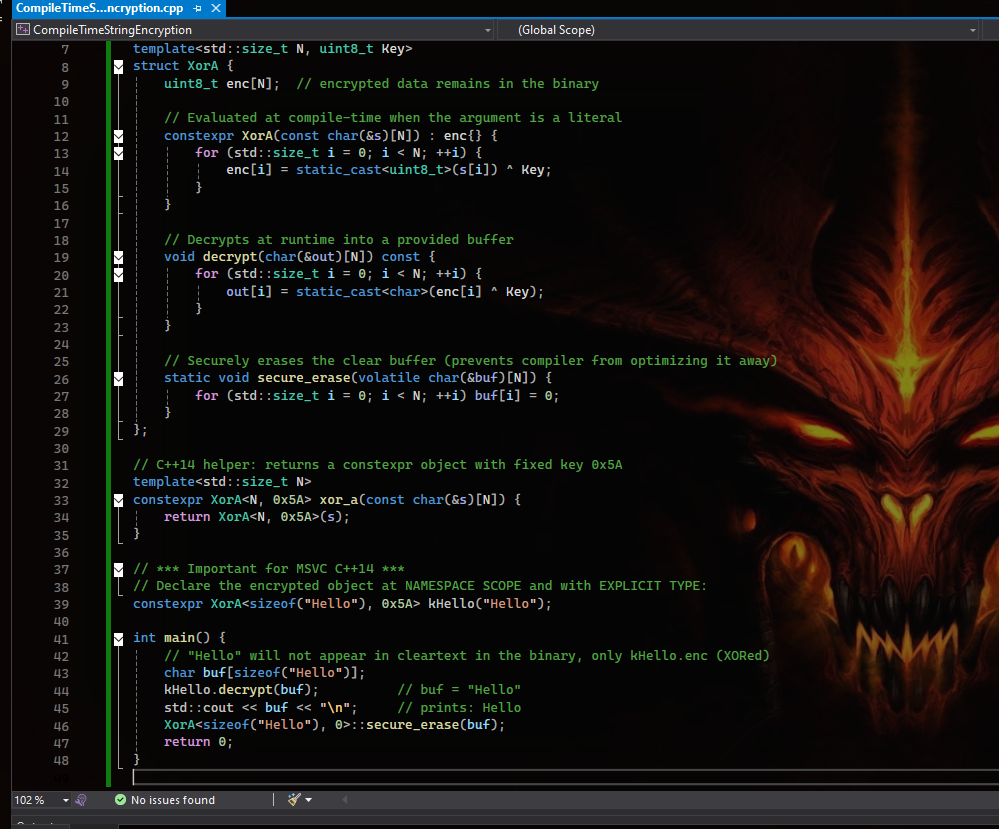Viewport: 999px width, 829px height.
Task: Open the zoom percentage dropdown
Action: 66,800
